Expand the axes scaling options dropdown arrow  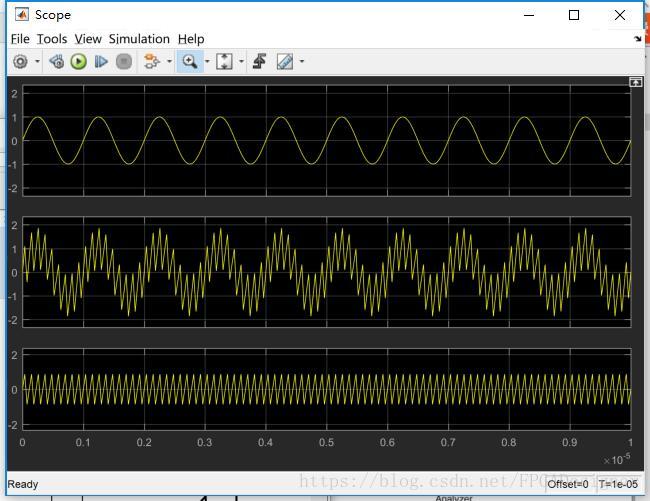[242, 62]
